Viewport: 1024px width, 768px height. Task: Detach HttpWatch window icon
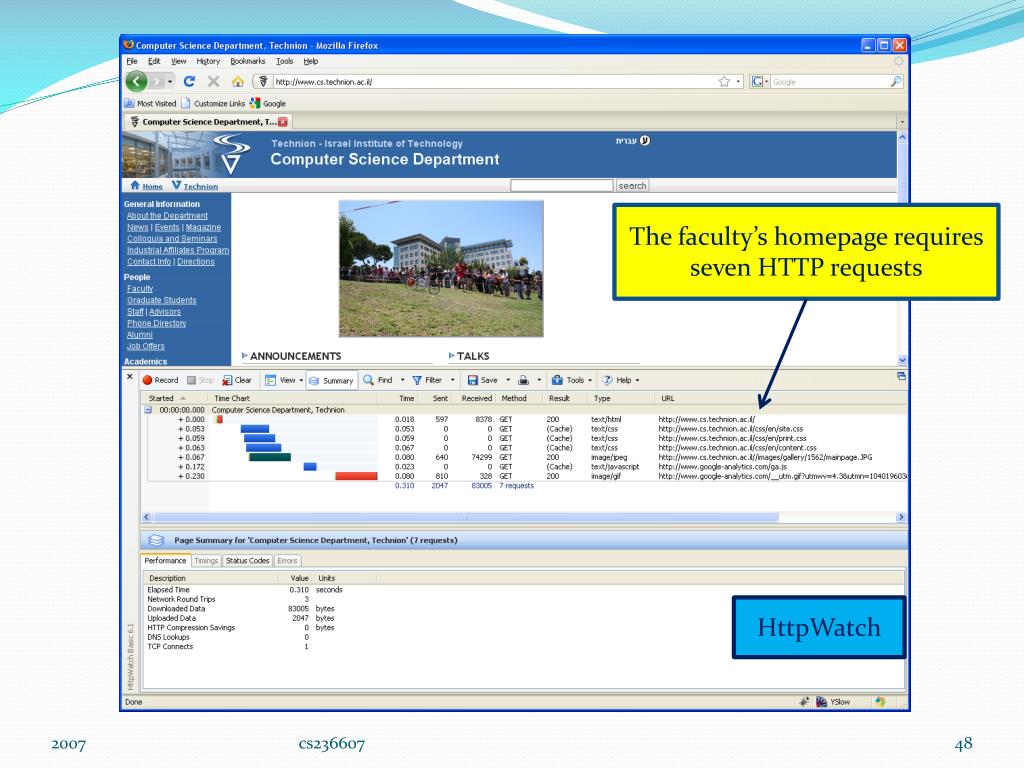pyautogui.click(x=901, y=376)
